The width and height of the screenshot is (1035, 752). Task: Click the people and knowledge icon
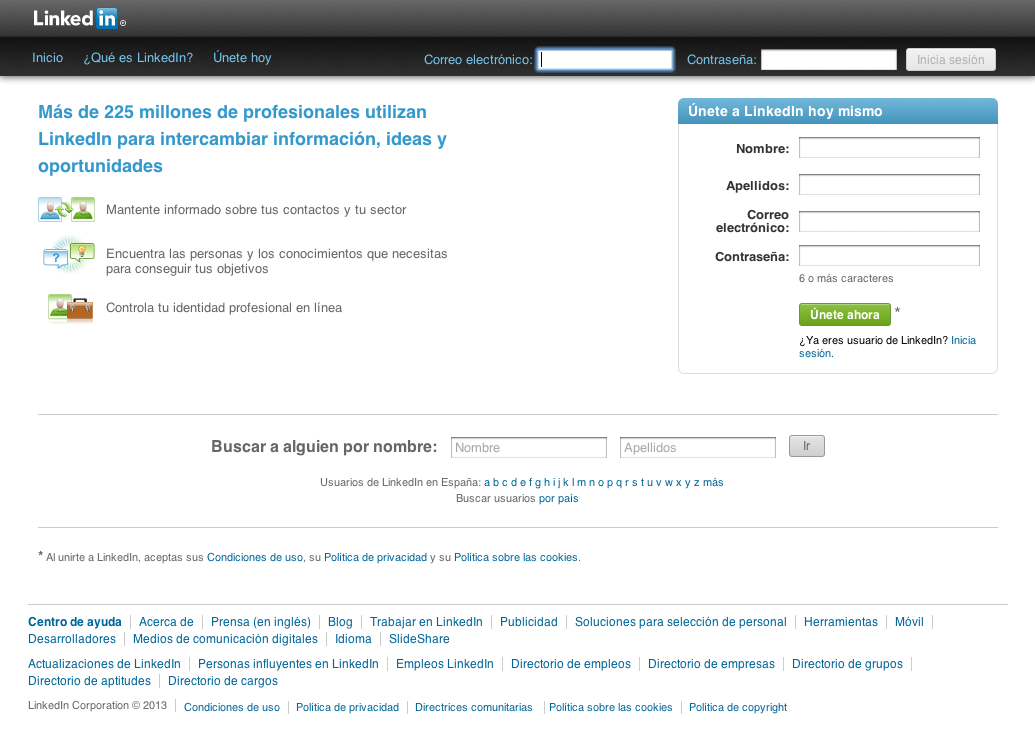point(68,255)
